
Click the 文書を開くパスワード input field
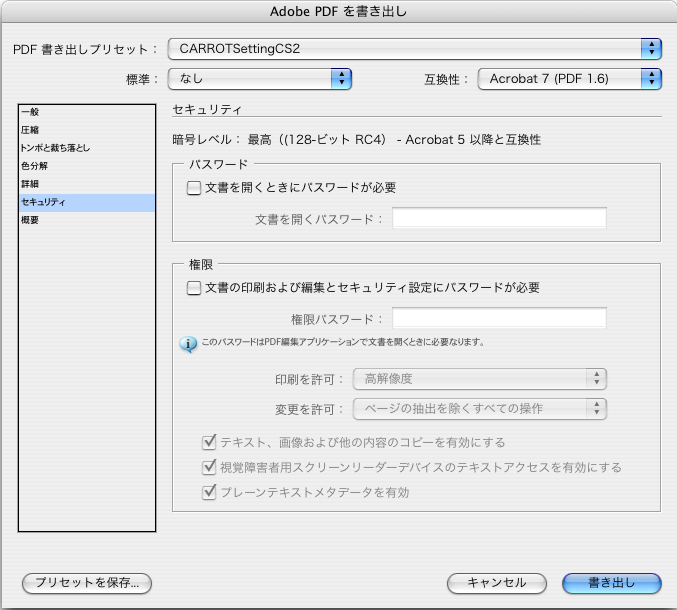pyautogui.click(x=499, y=218)
